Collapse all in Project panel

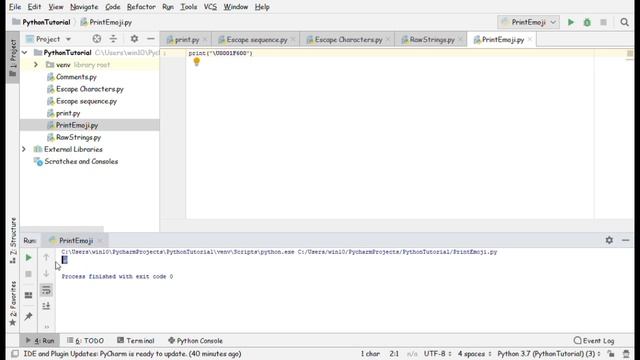113,39
